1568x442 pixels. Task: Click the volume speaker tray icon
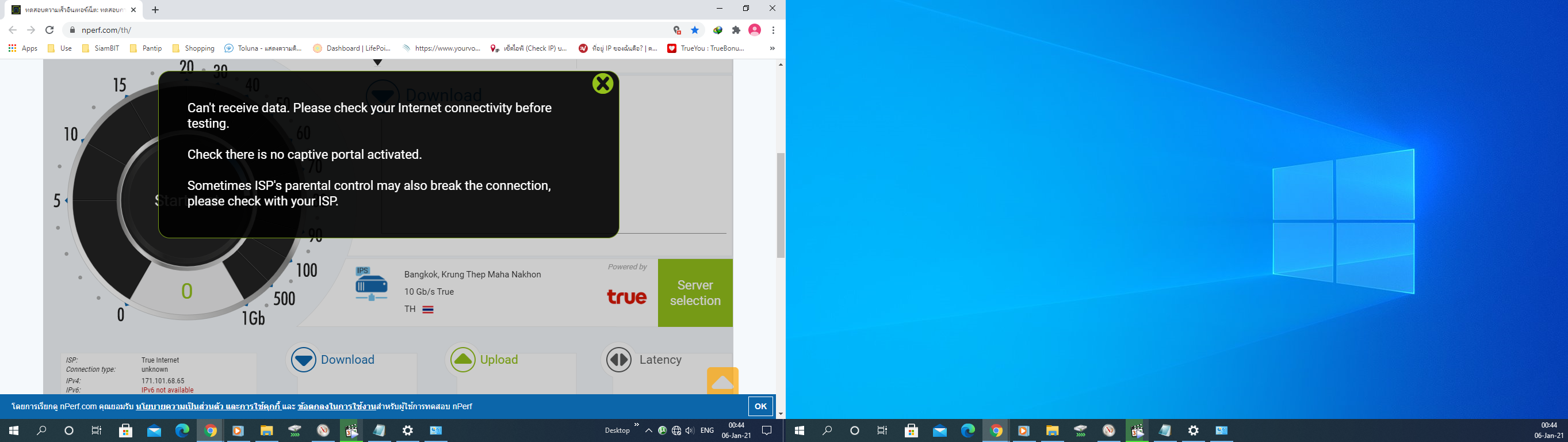click(x=689, y=430)
